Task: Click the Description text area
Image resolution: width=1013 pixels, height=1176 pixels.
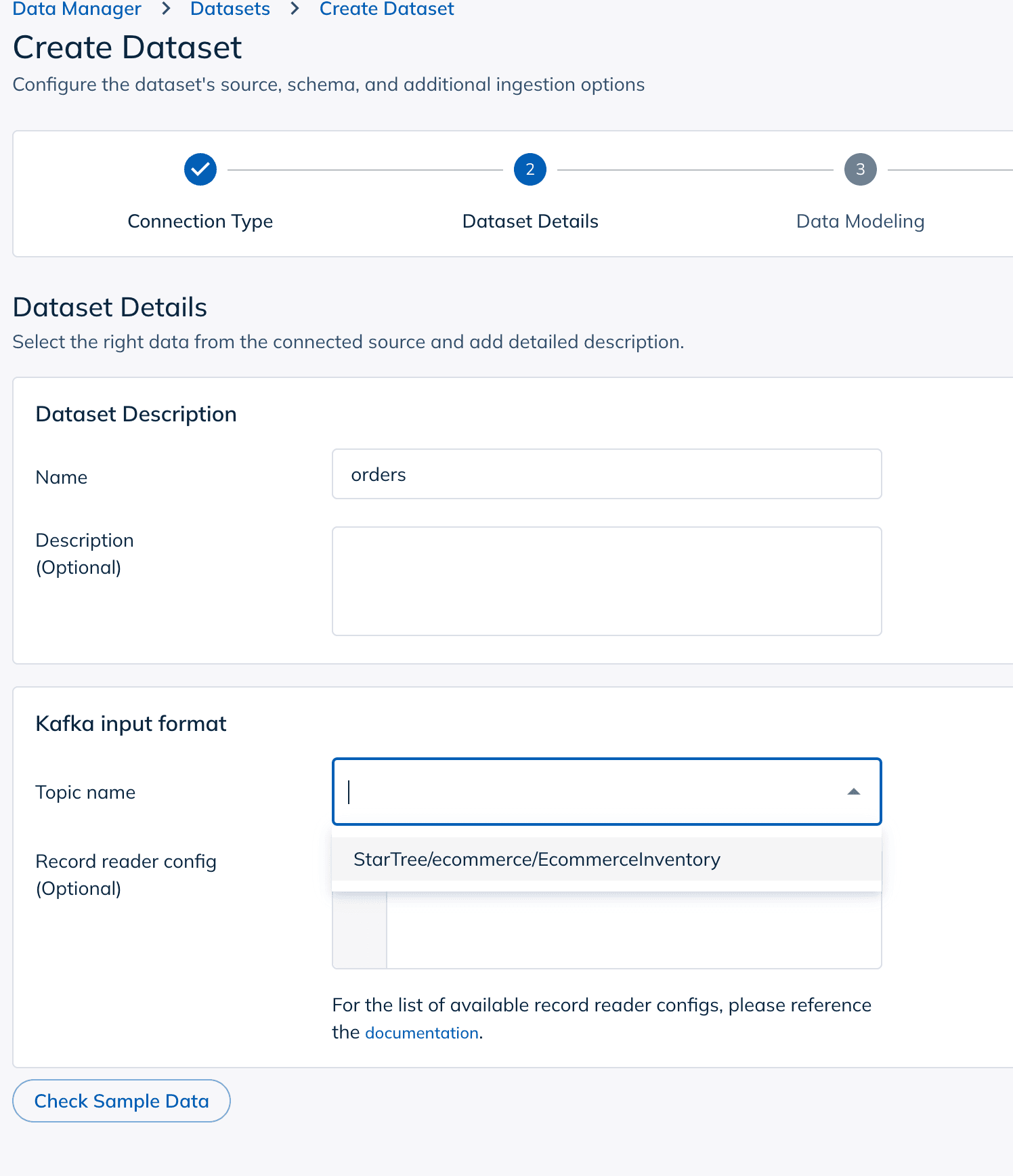Action: (607, 581)
